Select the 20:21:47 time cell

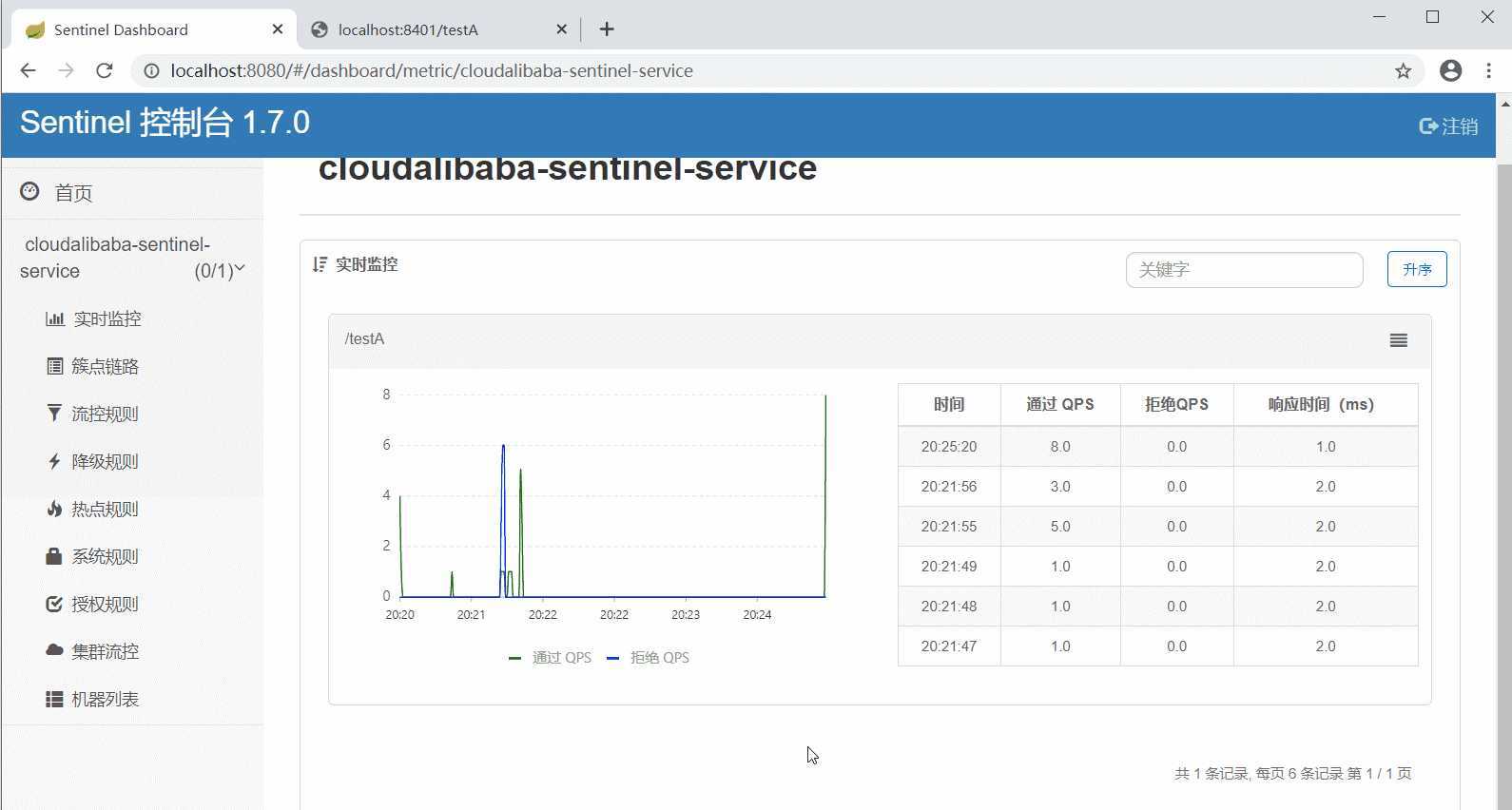pos(949,646)
